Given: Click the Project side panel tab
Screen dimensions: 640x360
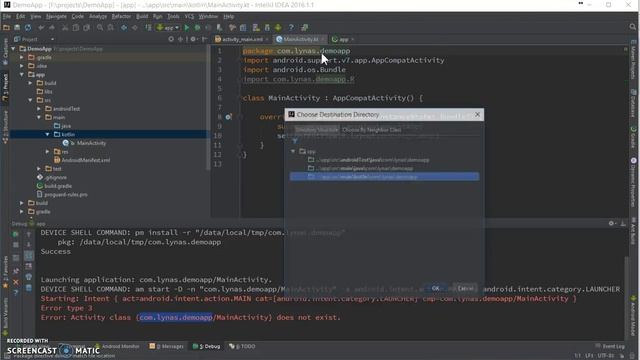Looking at the screenshot, I should point(5,88).
